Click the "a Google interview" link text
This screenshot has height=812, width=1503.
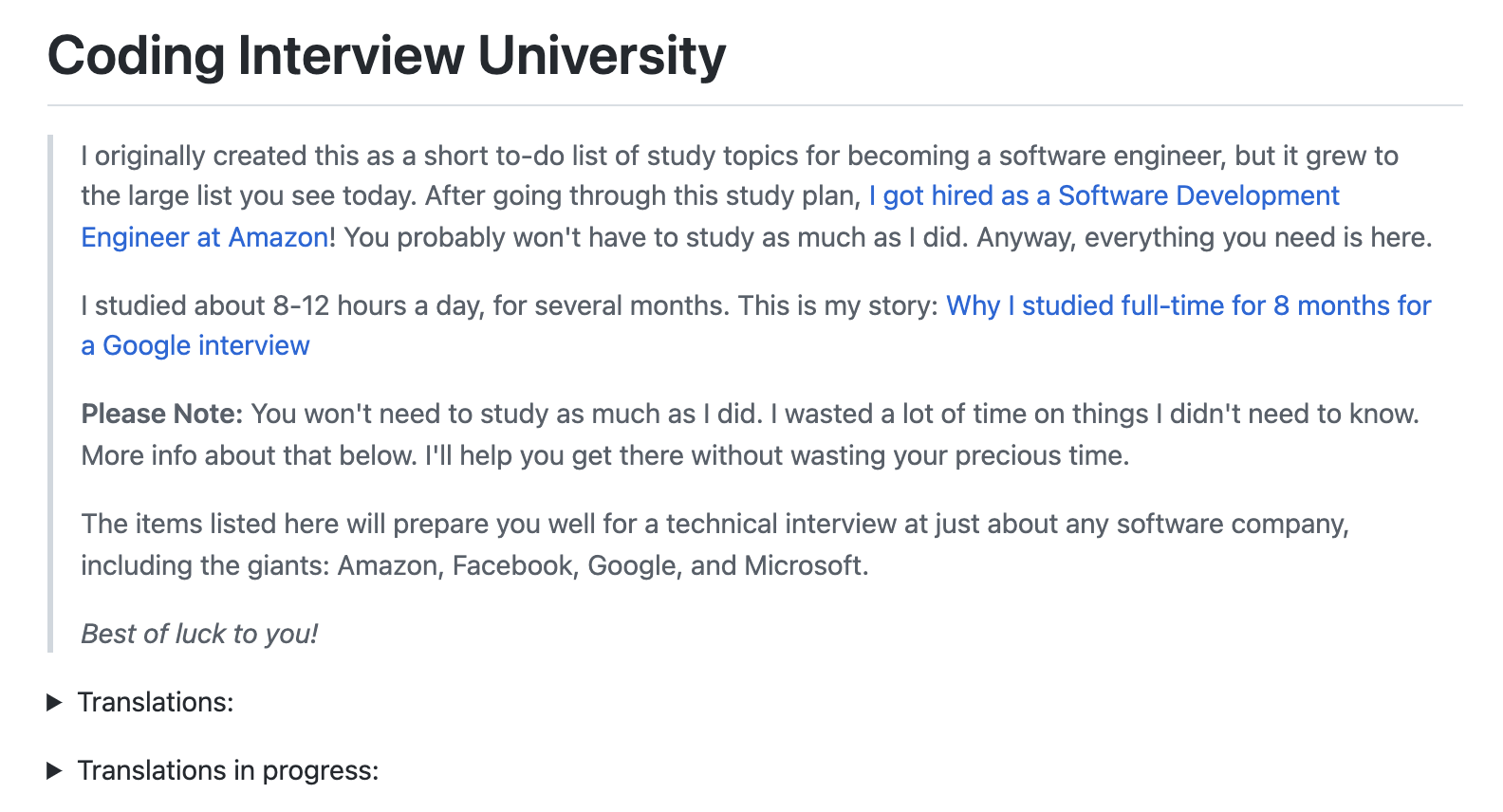195,346
